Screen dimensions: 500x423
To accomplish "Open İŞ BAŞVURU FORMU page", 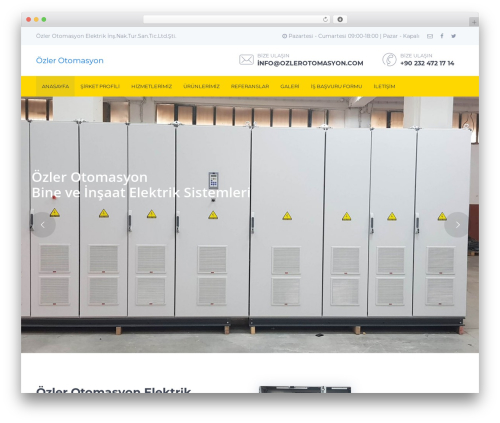I will click(x=336, y=86).
